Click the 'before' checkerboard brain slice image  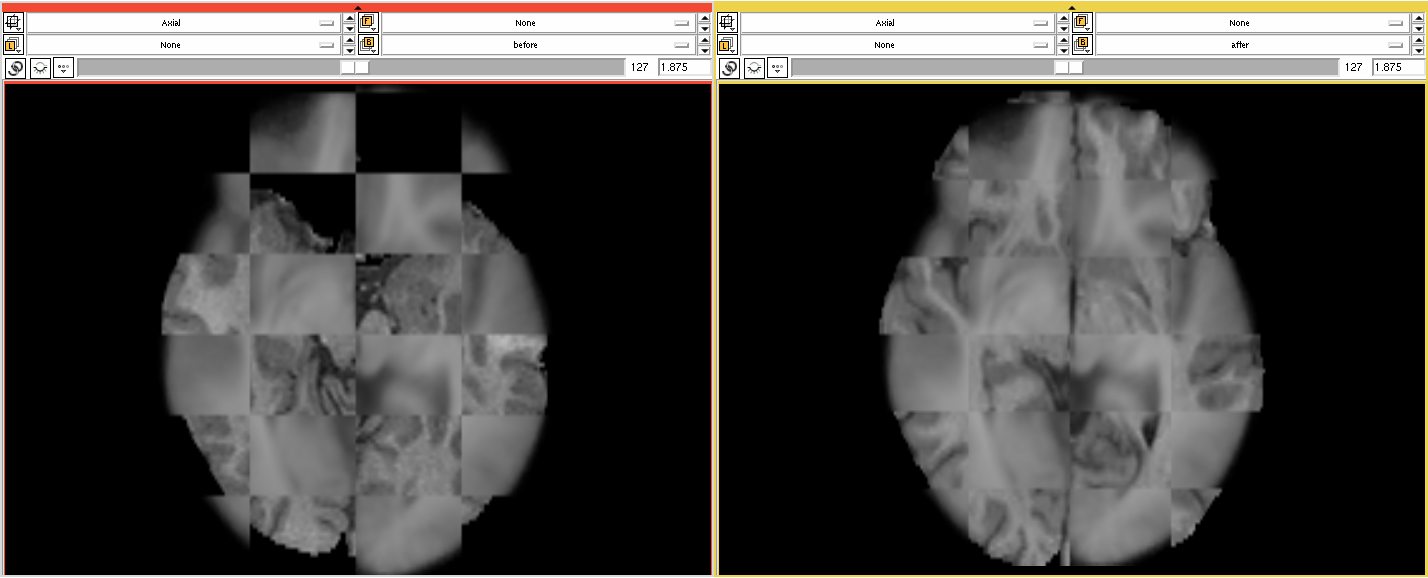point(357,330)
